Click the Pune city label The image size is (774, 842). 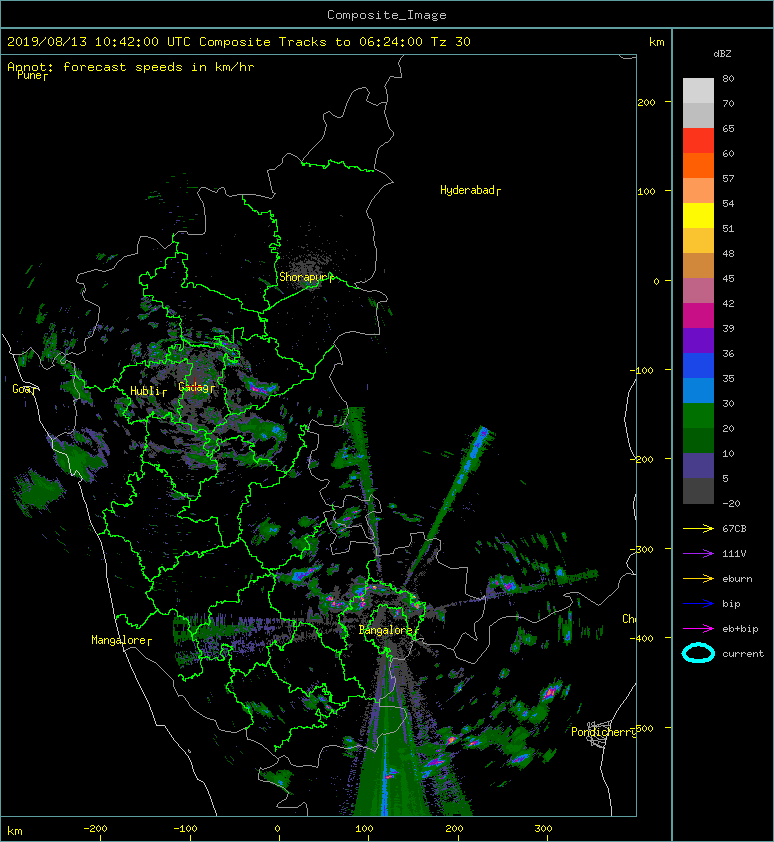tap(30, 76)
